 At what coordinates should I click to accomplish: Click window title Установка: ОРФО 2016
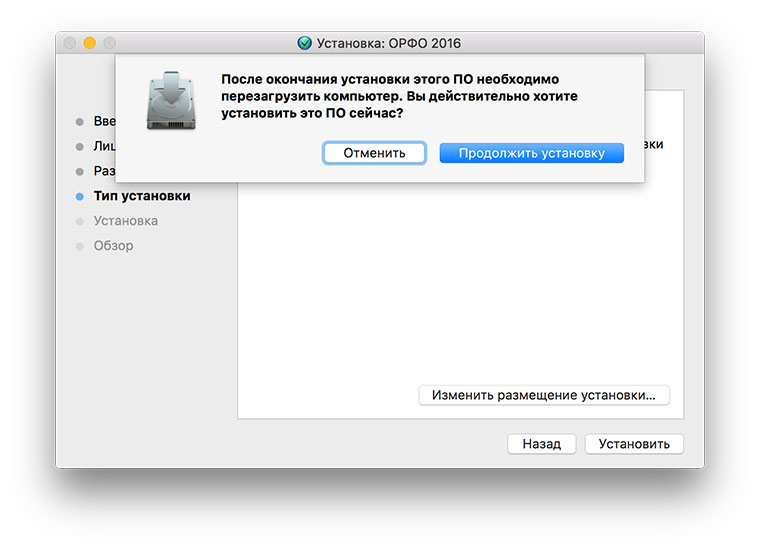(389, 43)
